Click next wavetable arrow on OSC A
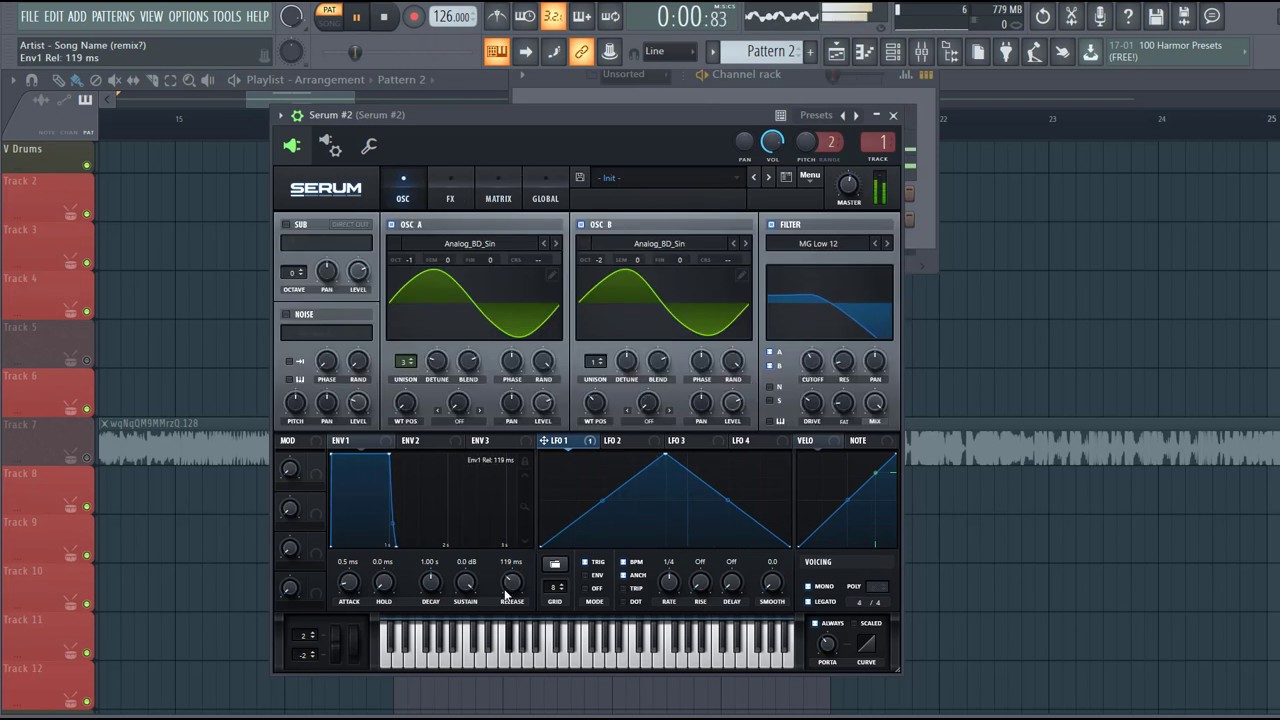Image resolution: width=1280 pixels, height=720 pixels. coord(556,243)
